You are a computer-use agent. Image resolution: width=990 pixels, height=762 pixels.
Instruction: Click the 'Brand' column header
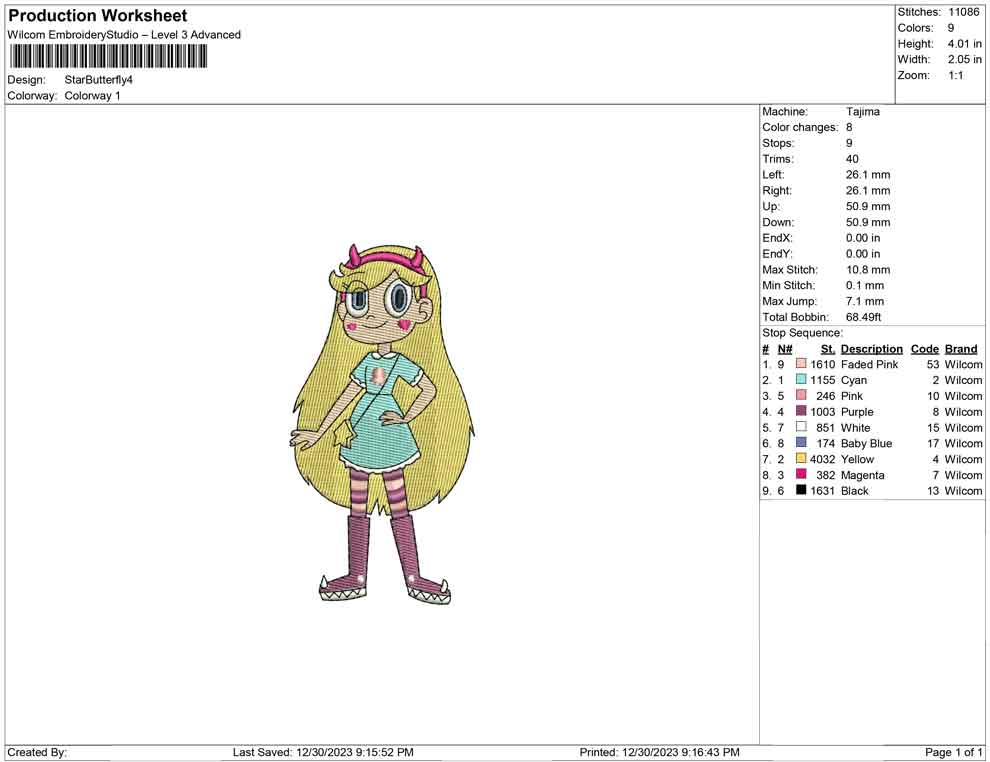click(x=961, y=349)
